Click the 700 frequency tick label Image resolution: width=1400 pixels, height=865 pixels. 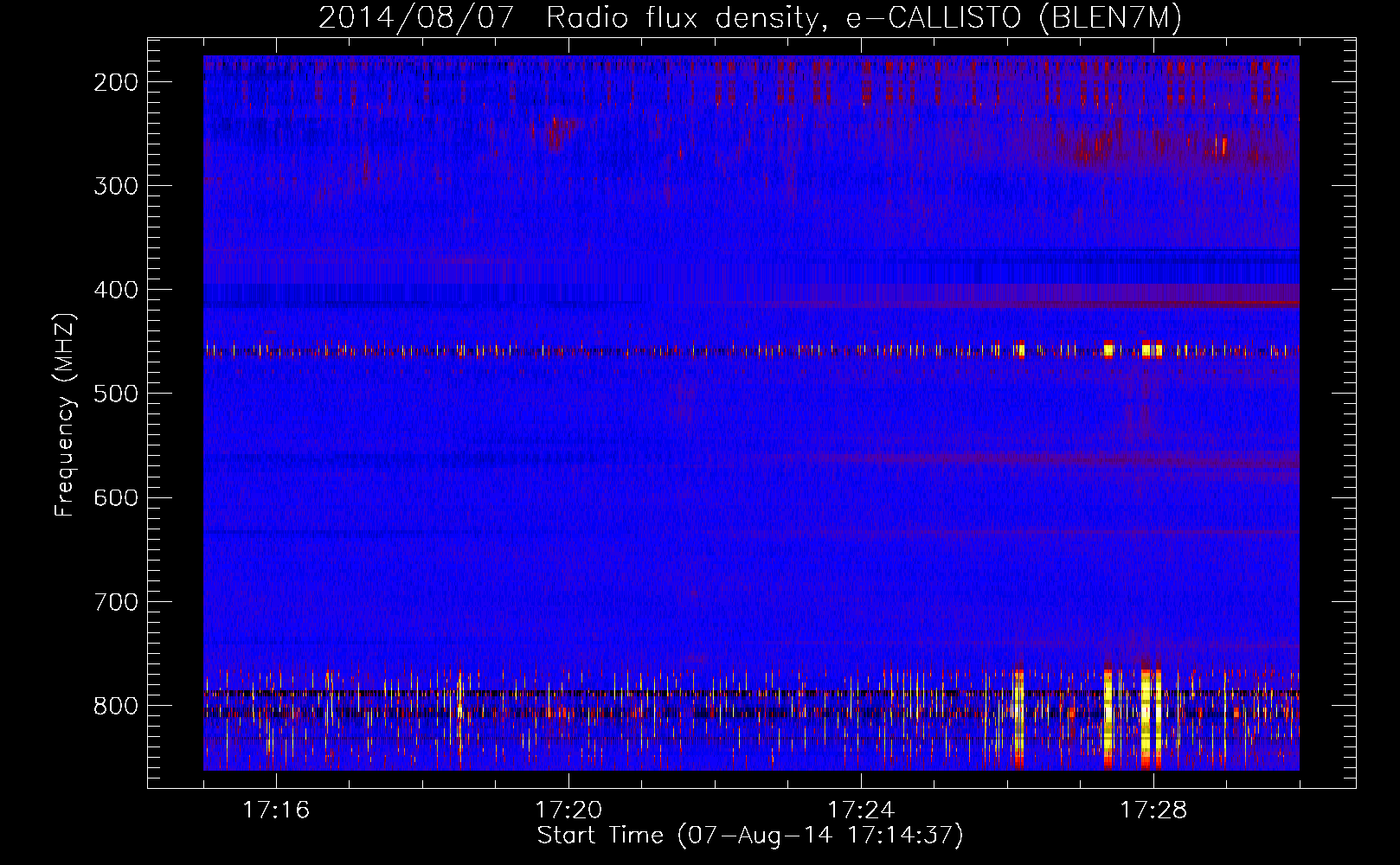tap(116, 602)
